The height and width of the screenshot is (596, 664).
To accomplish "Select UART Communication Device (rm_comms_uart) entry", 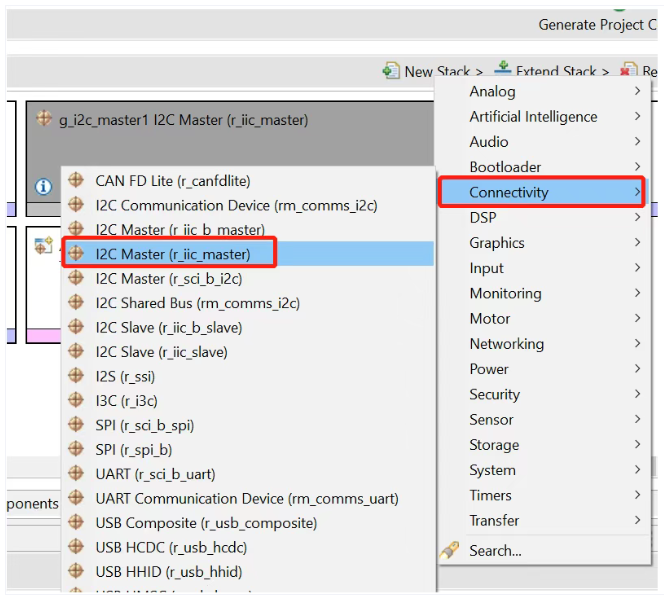I will click(248, 498).
